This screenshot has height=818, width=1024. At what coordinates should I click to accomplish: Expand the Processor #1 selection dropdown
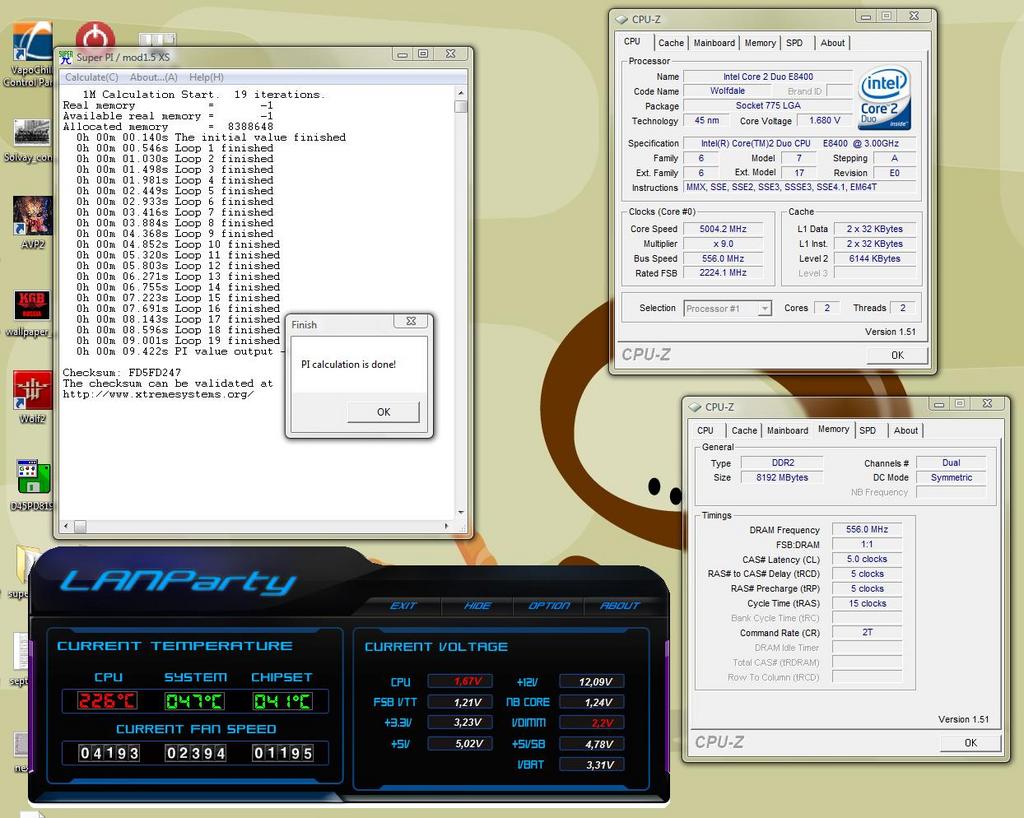click(765, 308)
